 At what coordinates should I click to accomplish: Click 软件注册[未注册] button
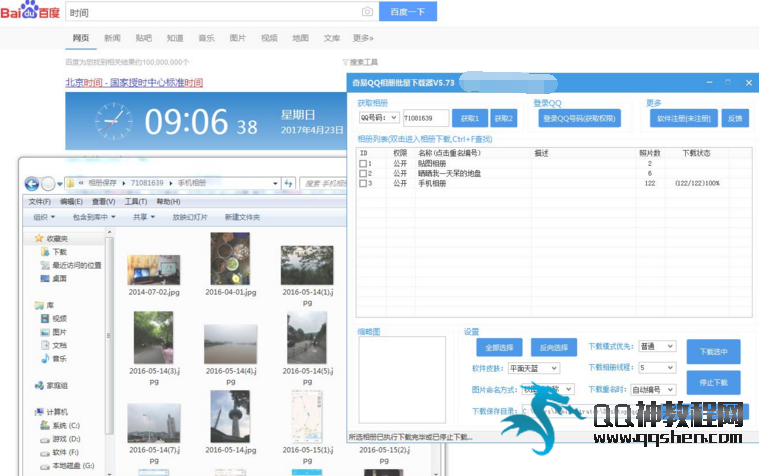(683, 118)
